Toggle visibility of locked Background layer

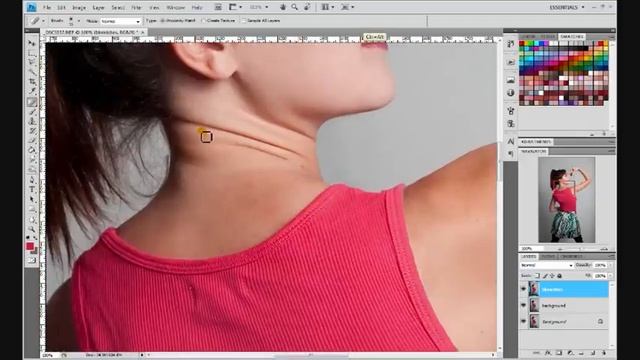524,321
